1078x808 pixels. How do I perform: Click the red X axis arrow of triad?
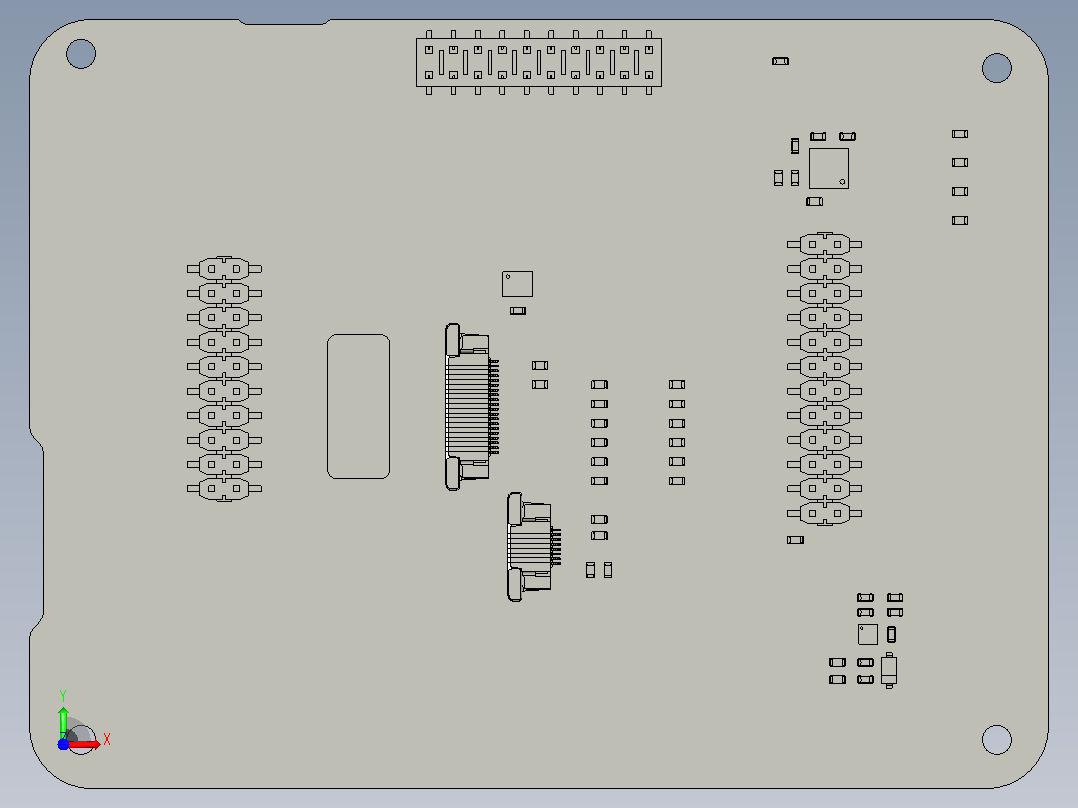pyautogui.click(x=86, y=744)
